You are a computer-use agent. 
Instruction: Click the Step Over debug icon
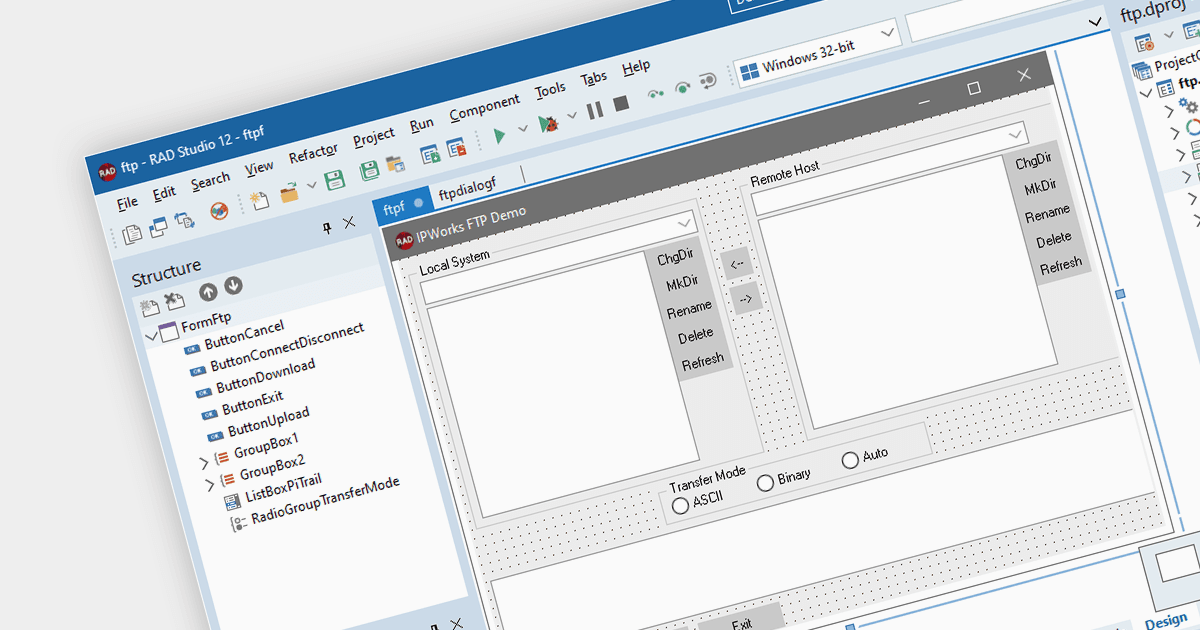point(683,87)
